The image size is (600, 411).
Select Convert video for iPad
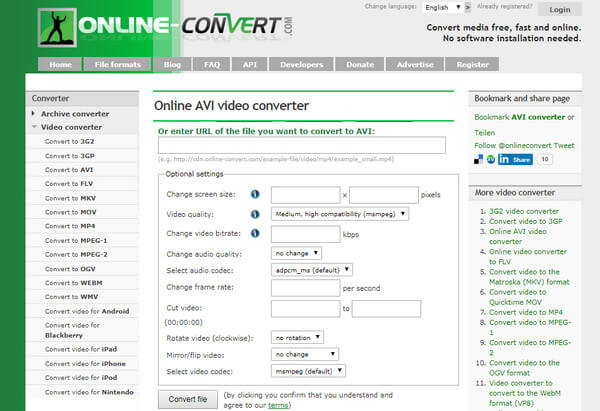coord(81,349)
